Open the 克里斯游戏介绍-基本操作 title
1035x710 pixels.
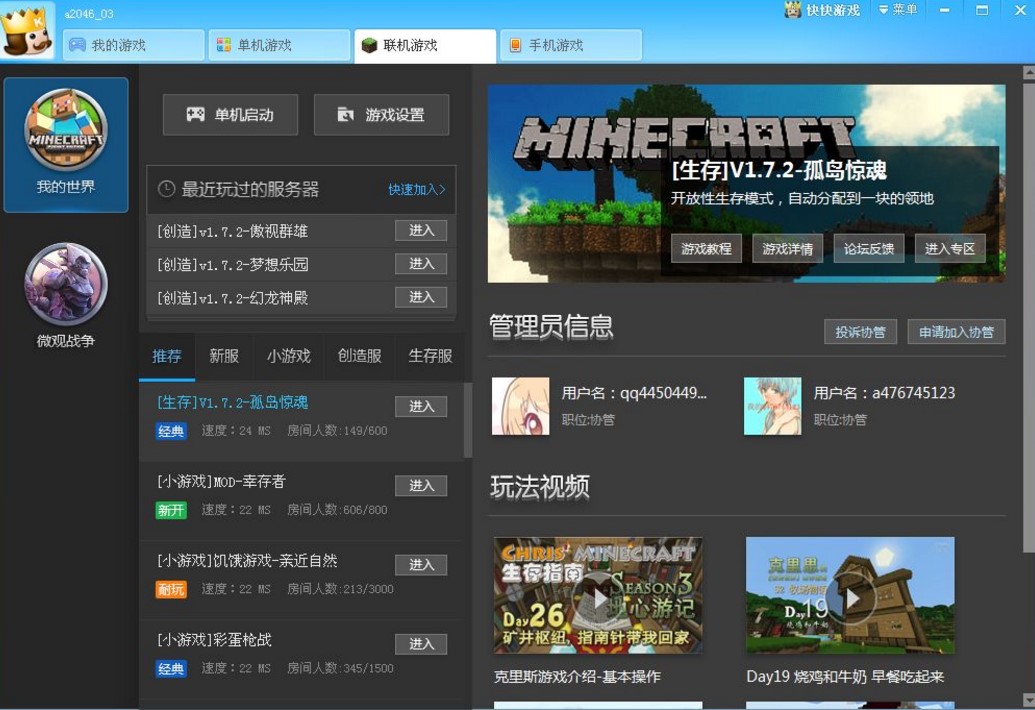pos(577,677)
